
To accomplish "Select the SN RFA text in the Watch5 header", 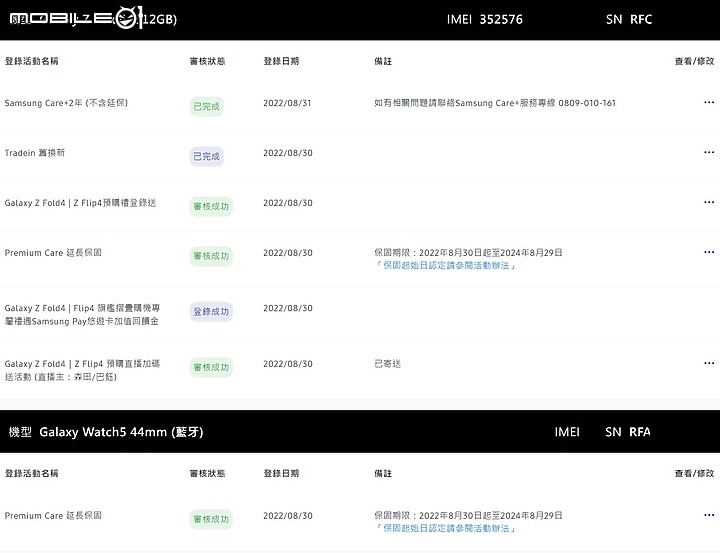I will (628, 432).
